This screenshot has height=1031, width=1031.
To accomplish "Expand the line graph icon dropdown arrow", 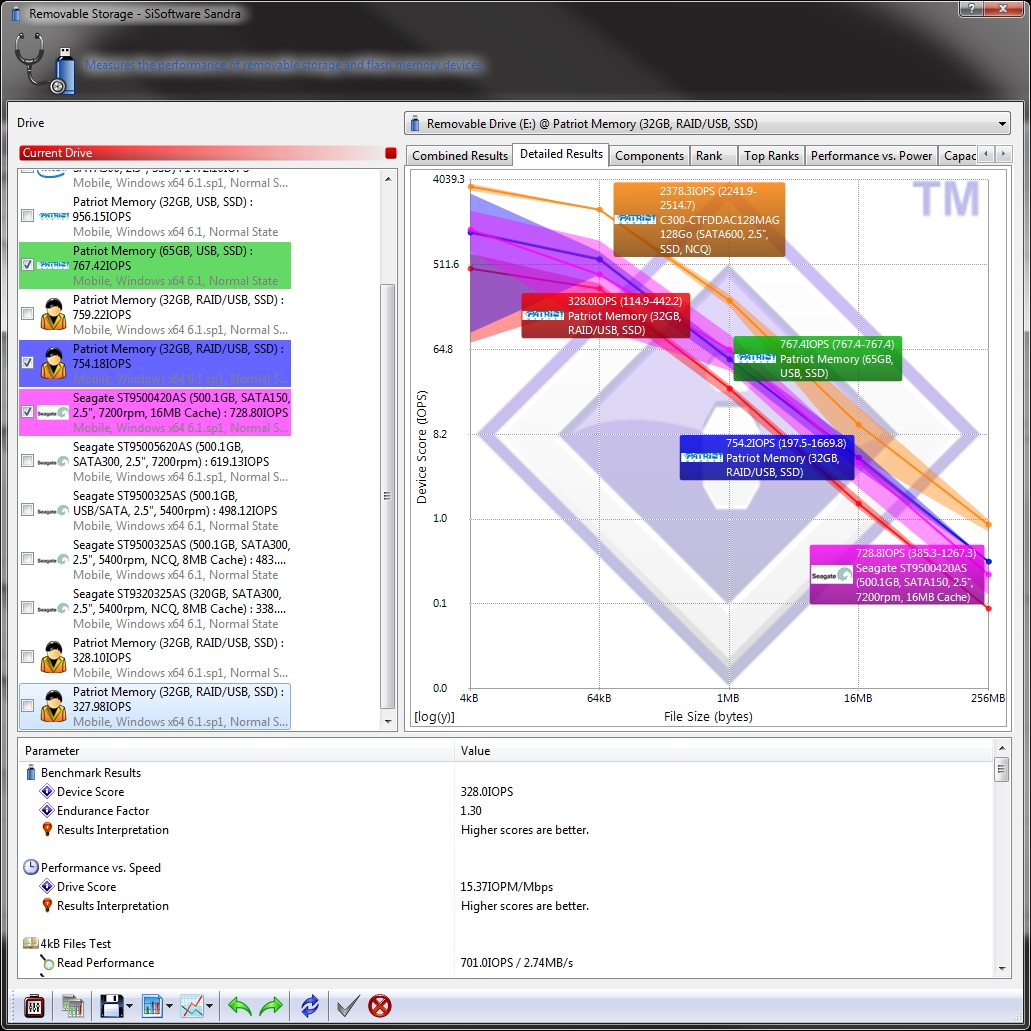I will tap(209, 1006).
